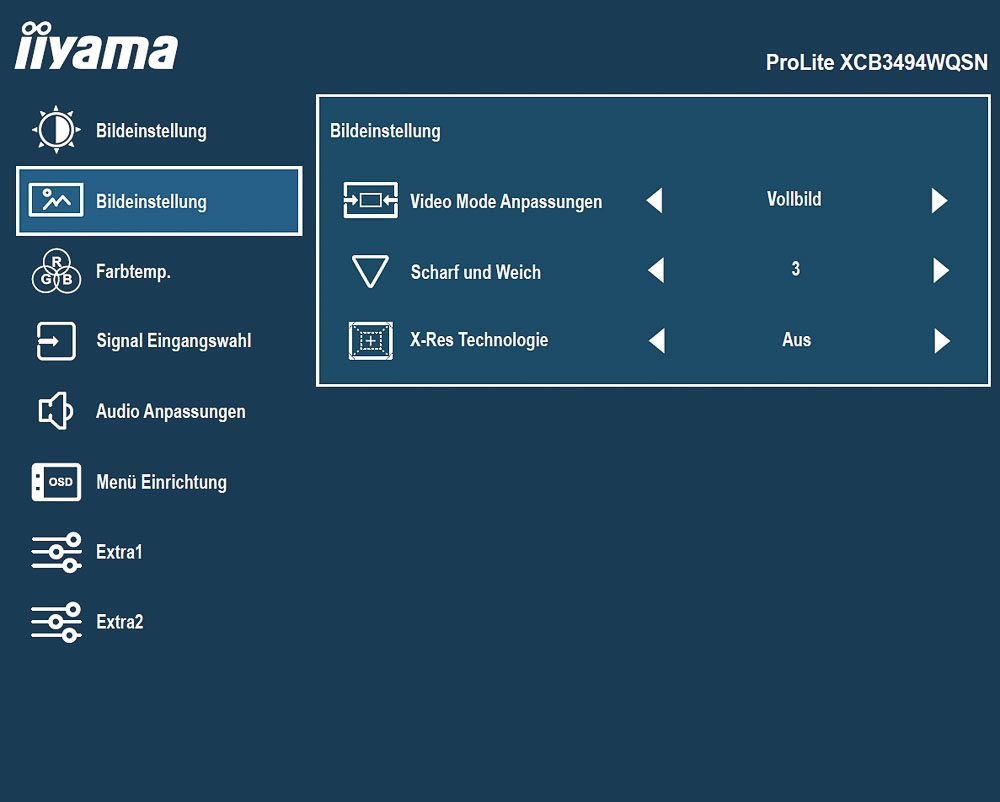Click the Vollbild value text
This screenshot has height=802, width=1000.
794,199
